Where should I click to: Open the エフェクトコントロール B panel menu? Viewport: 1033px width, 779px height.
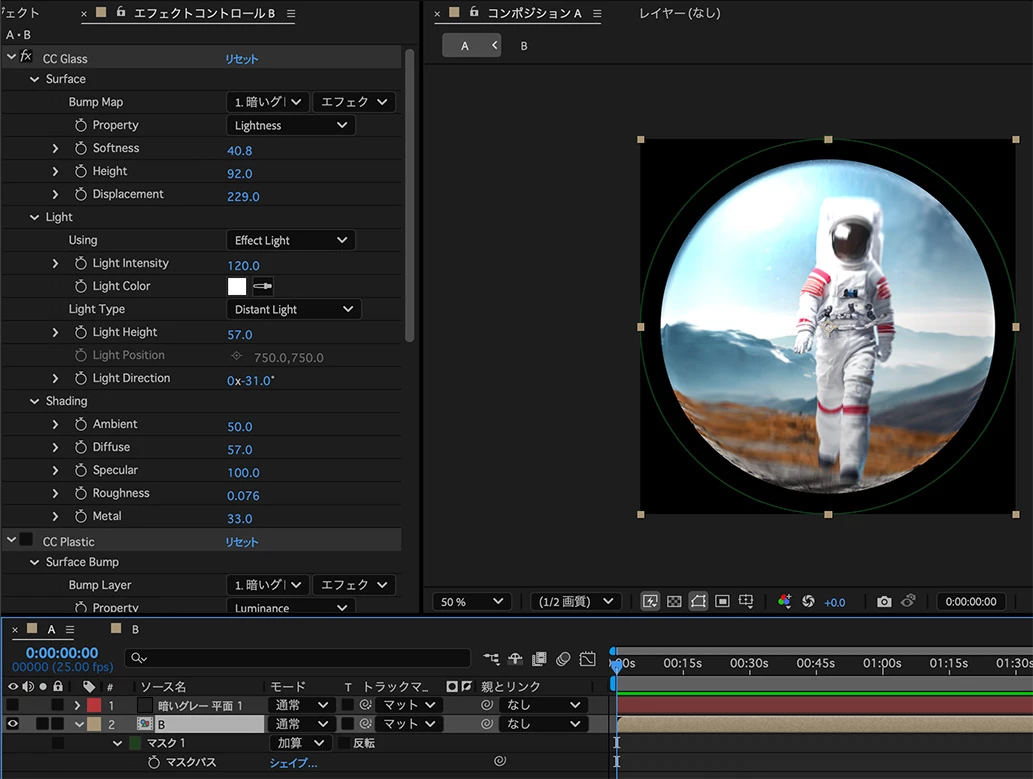291,14
